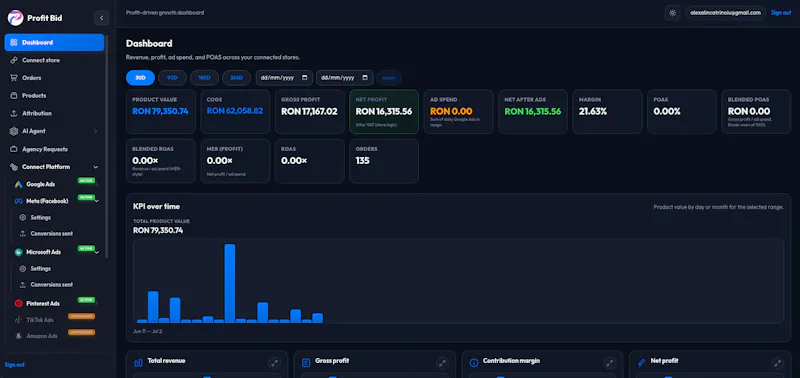Screen dimensions: 800x378
Task: Open the Dashboard menu item
Action: [x=54, y=42]
